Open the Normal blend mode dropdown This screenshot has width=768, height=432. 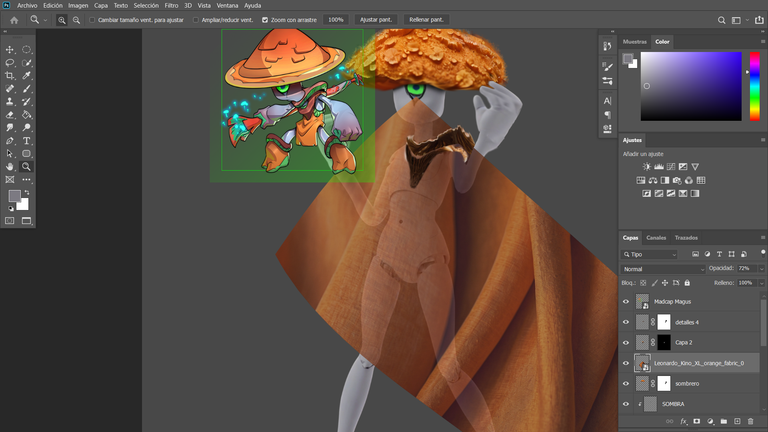click(663, 269)
